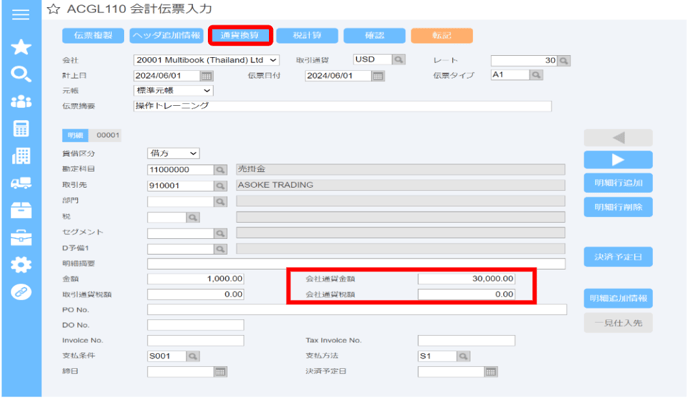Focus the DO No. input field

196,325
